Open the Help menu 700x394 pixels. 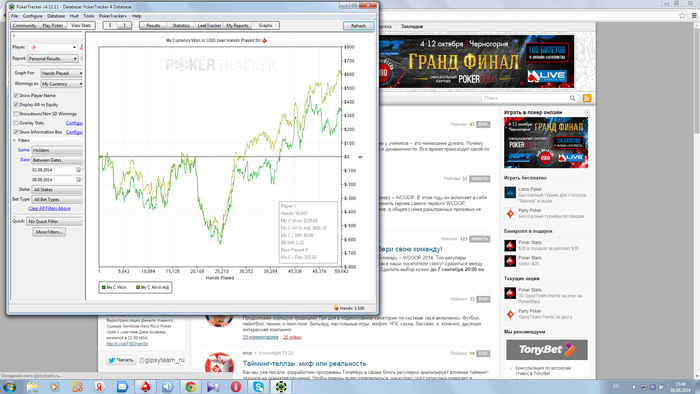137,16
